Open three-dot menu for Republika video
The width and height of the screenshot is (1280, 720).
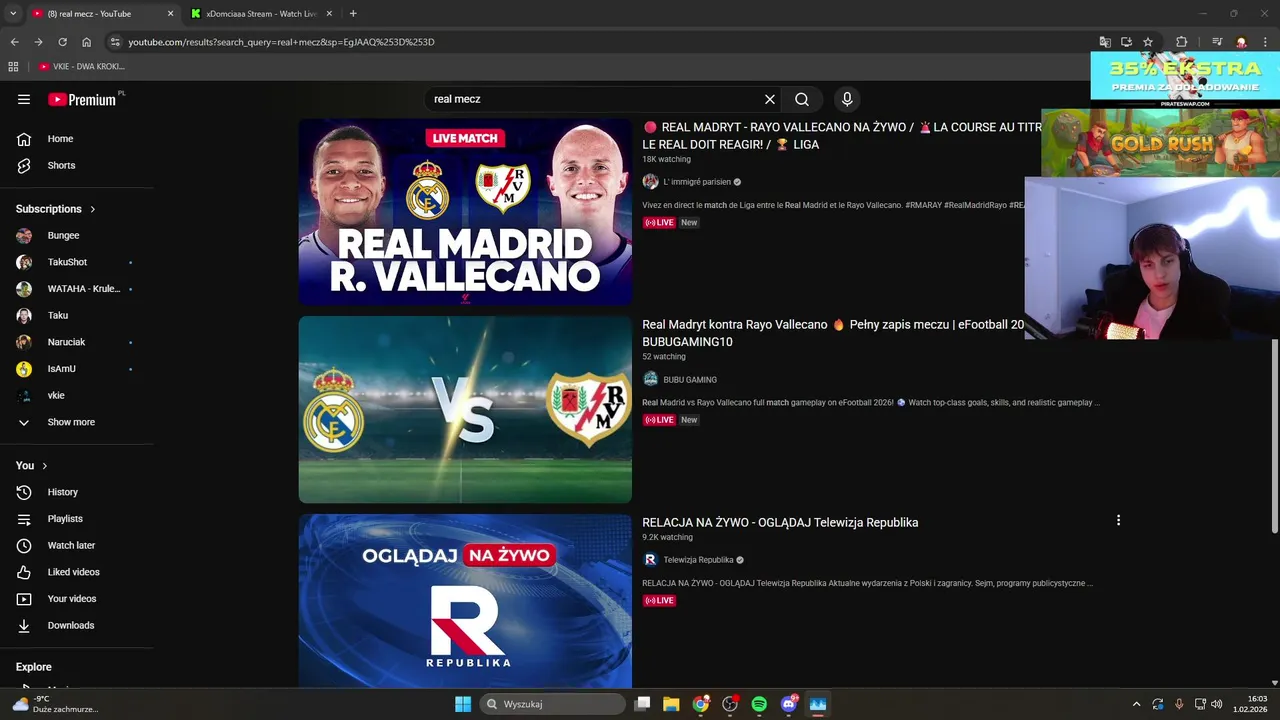[1118, 520]
